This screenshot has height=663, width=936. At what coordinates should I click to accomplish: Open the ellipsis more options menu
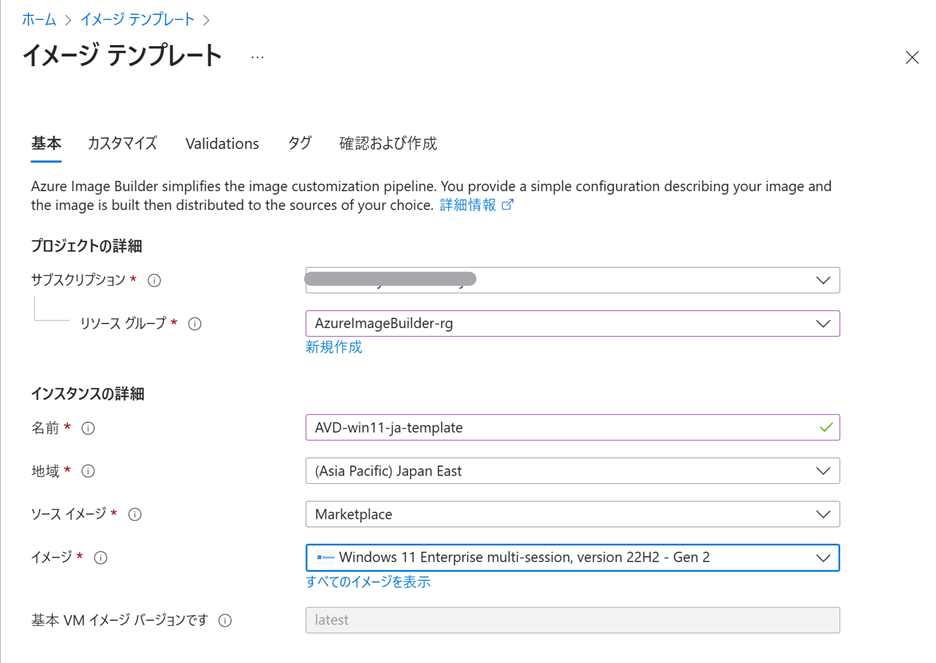coord(258,57)
